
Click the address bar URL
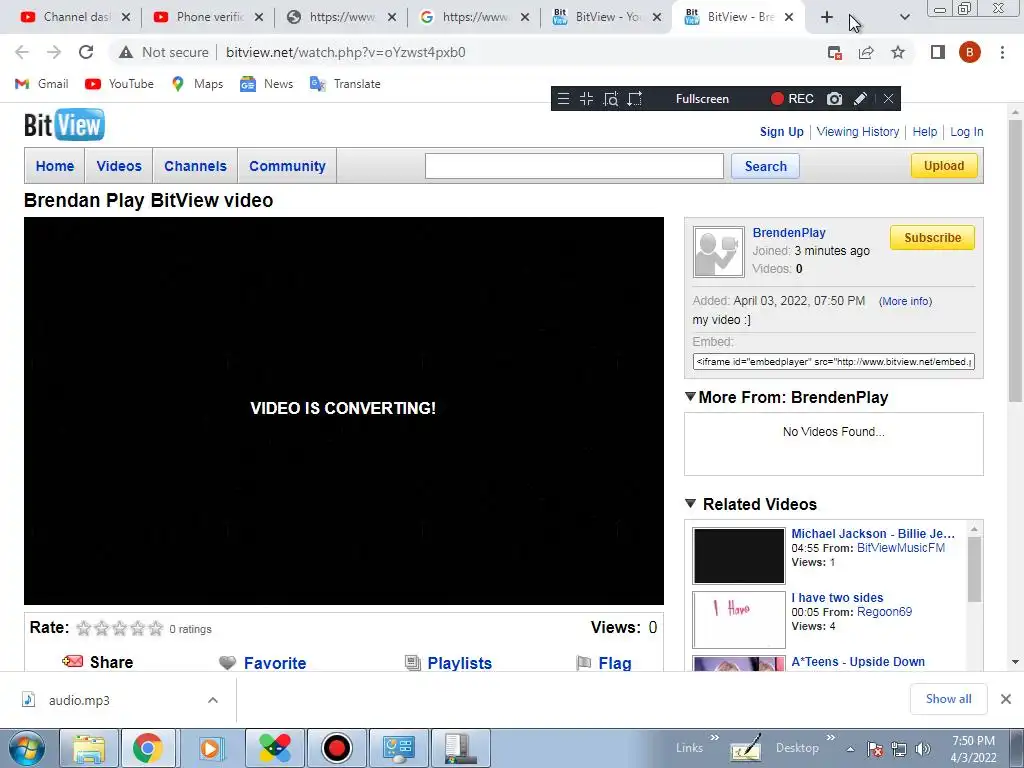pyautogui.click(x=345, y=52)
